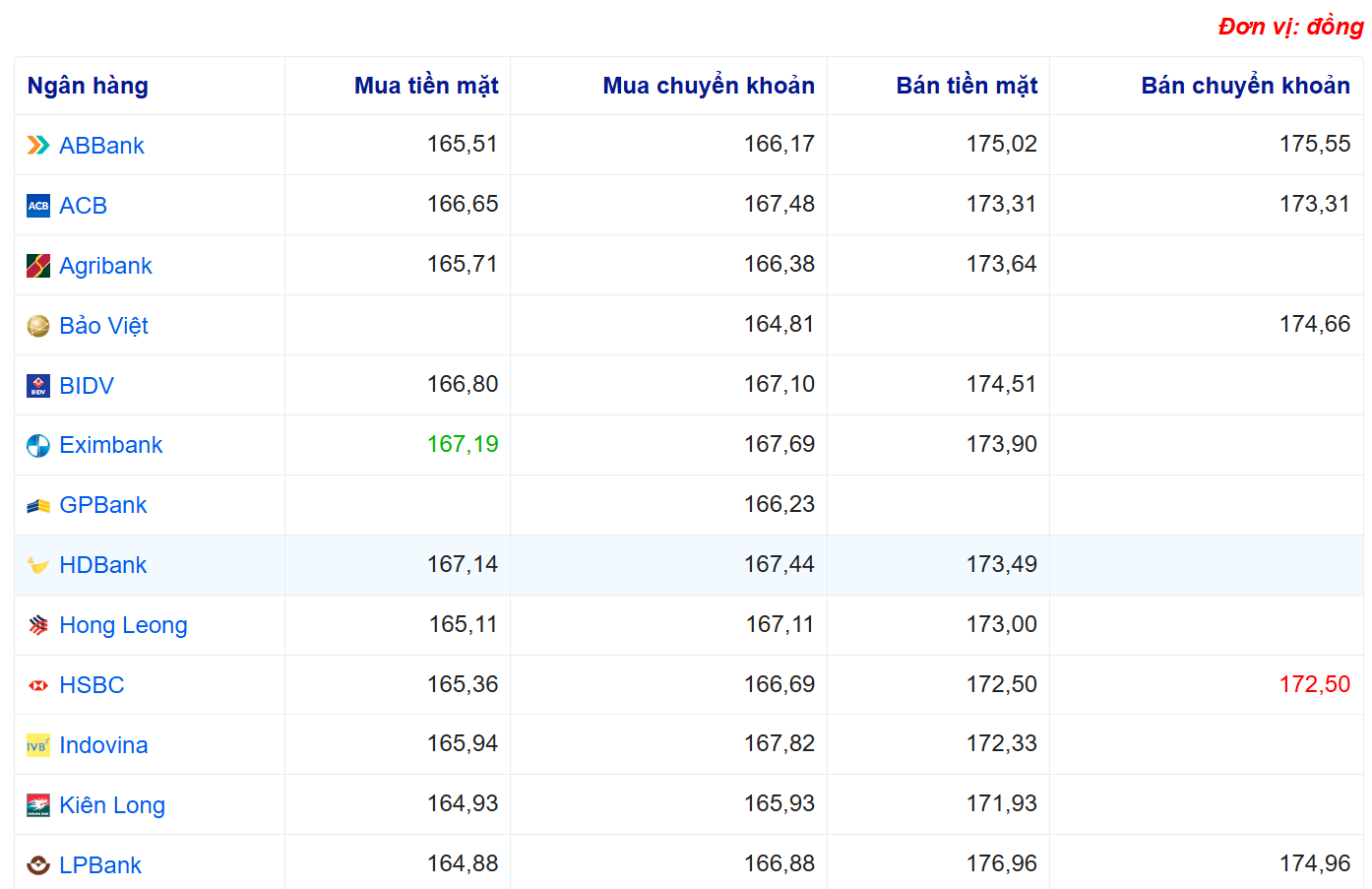Click the ACB logo icon
The image size is (1372, 889).
point(37,206)
